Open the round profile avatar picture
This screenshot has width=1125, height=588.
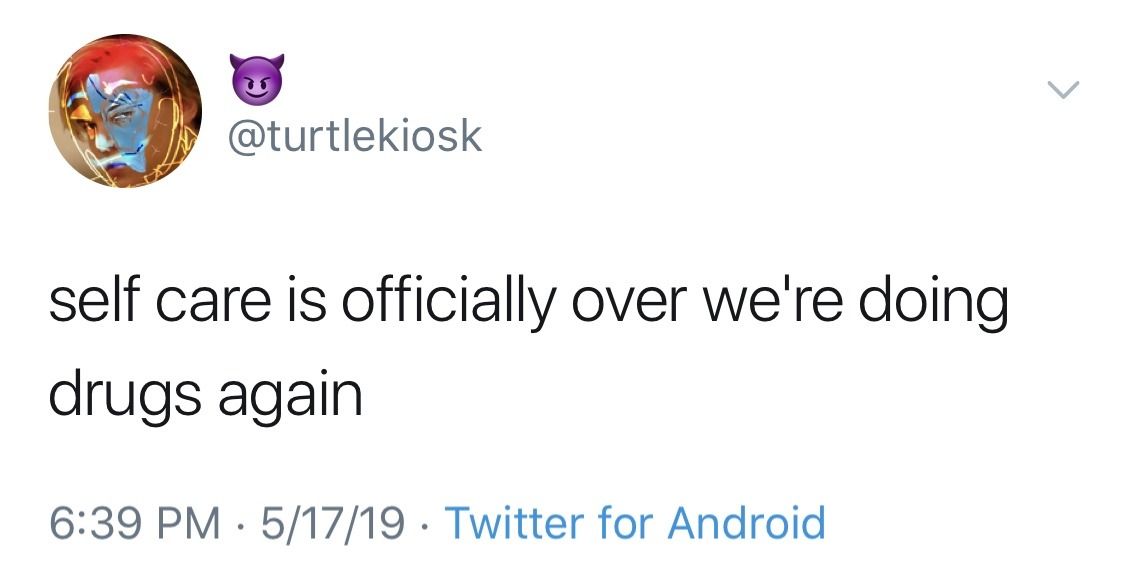pyautogui.click(x=125, y=111)
